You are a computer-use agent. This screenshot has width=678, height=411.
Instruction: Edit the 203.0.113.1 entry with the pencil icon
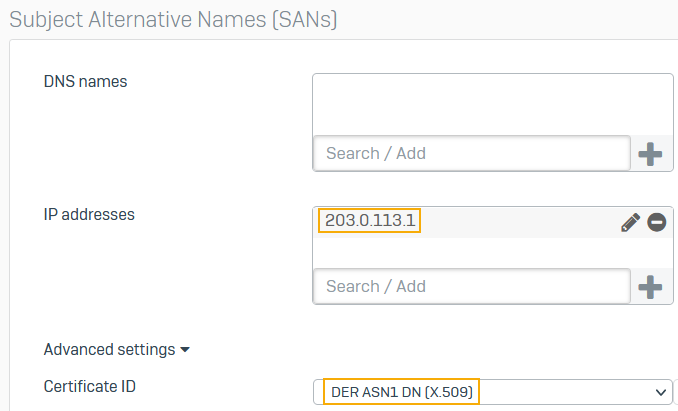click(630, 222)
